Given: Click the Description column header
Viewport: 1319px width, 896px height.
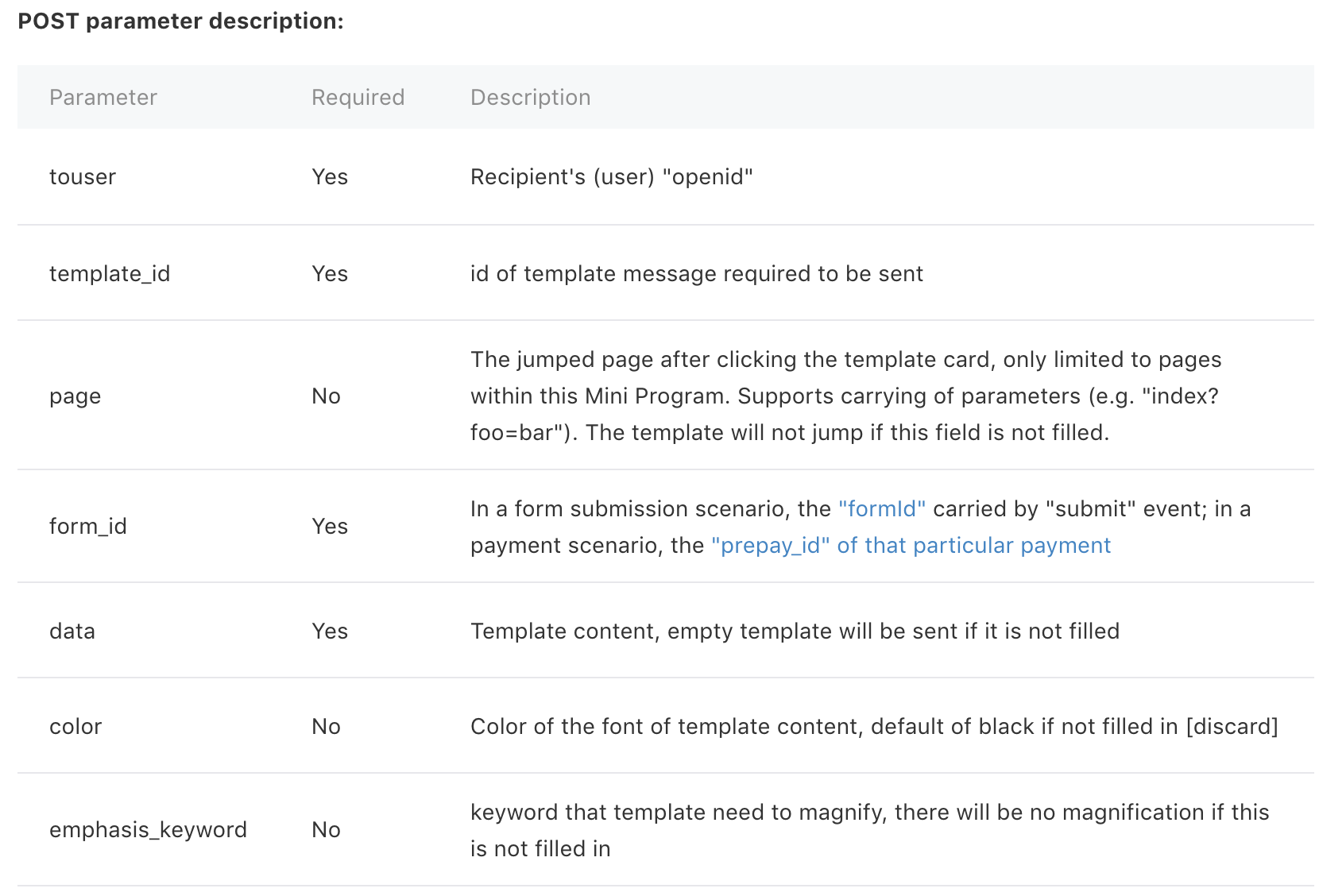Looking at the screenshot, I should 530,97.
